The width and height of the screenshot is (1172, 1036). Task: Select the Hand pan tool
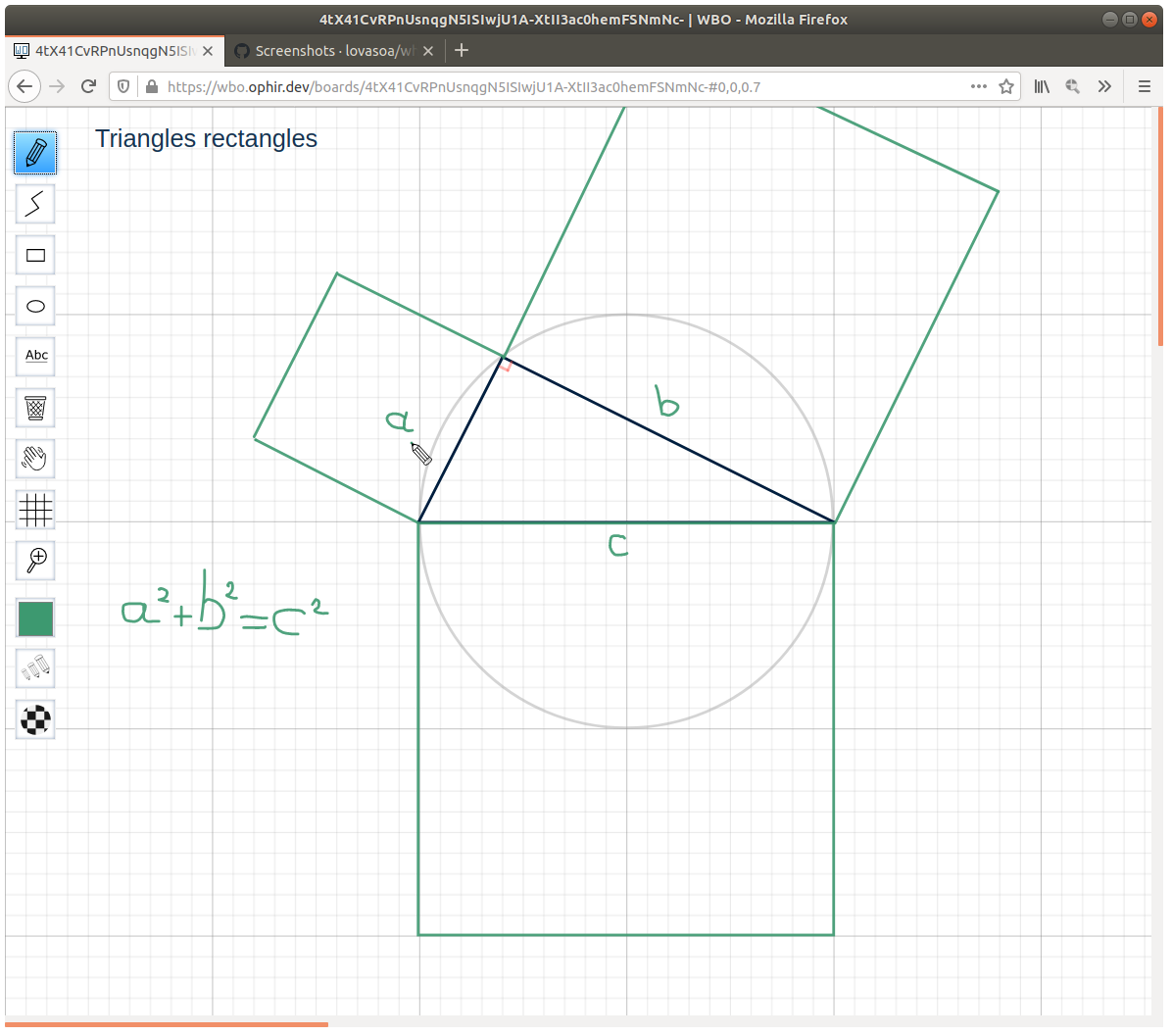[35, 458]
